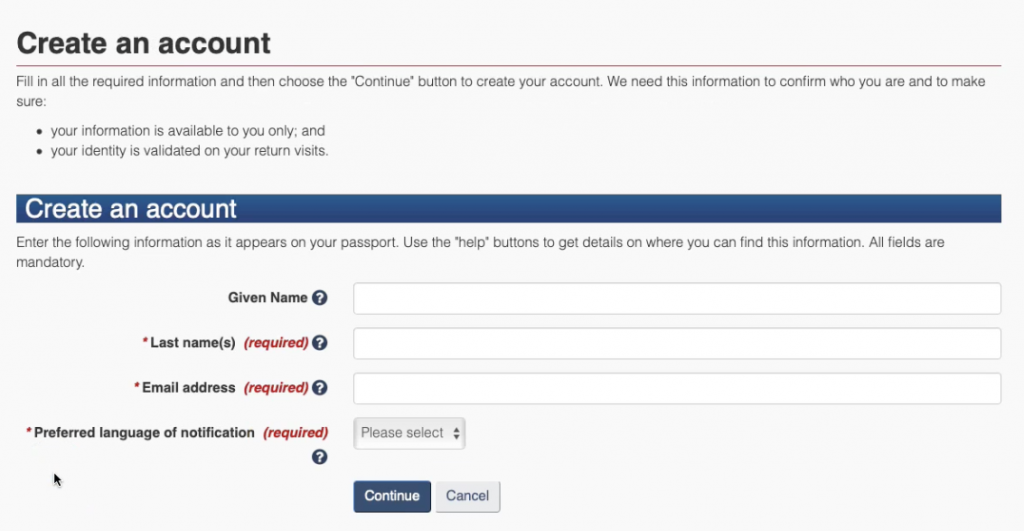Screen dimensions: 1024x531
Task: Click the blue "Create an account" section banner
Action: [x=508, y=208]
